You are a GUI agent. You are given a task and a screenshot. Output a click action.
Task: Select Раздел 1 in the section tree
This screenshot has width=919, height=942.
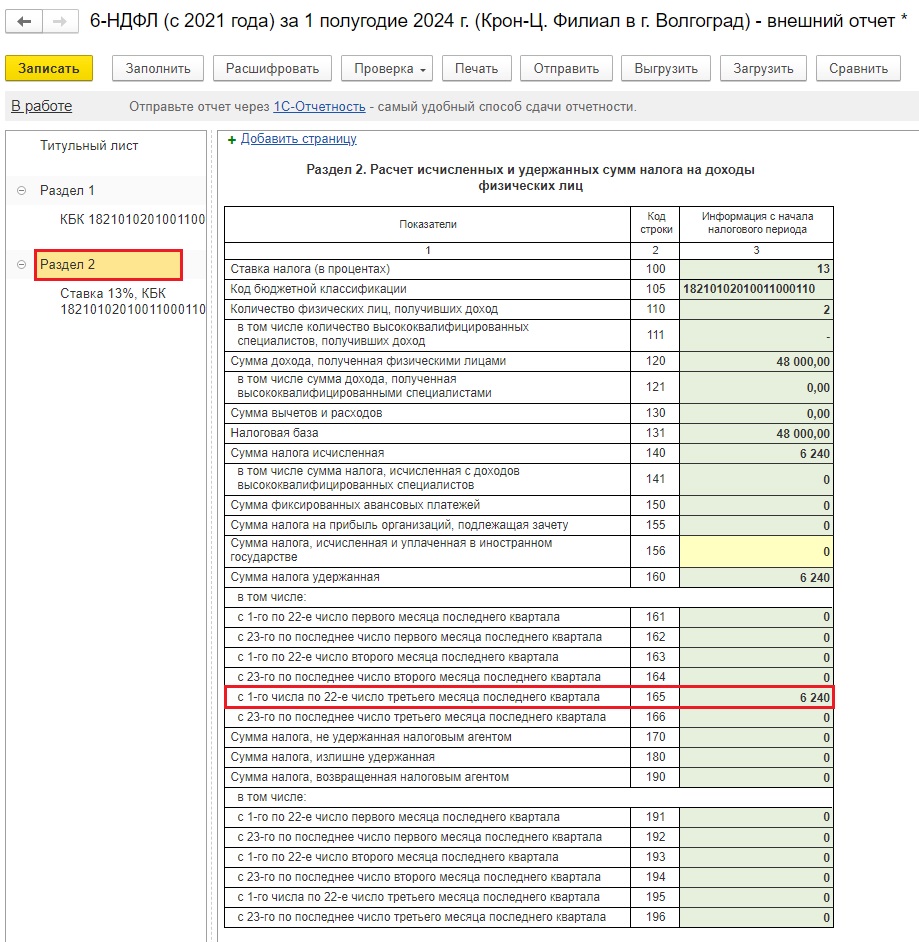[67, 190]
